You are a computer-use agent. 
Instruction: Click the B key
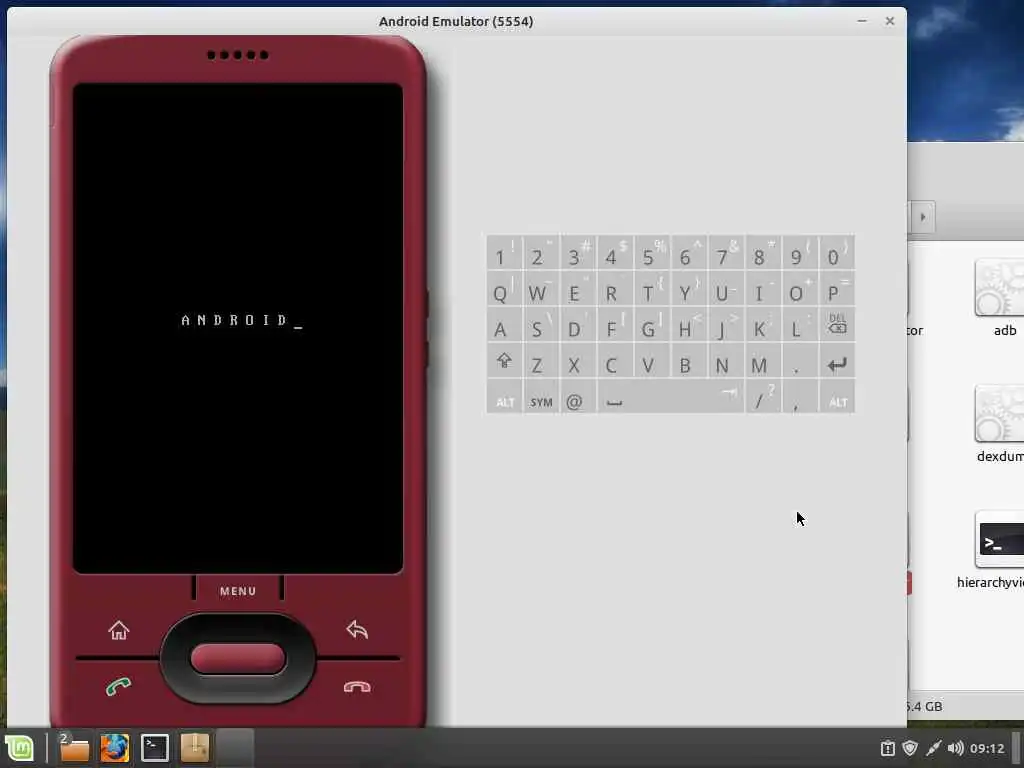(x=688, y=361)
